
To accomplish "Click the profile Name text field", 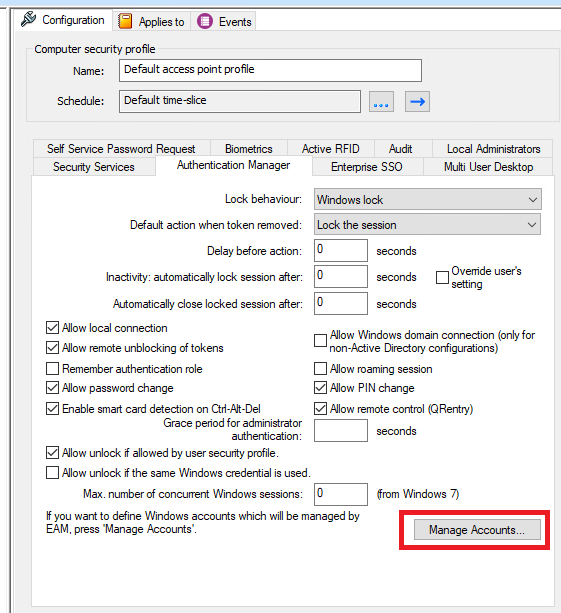I will click(271, 70).
